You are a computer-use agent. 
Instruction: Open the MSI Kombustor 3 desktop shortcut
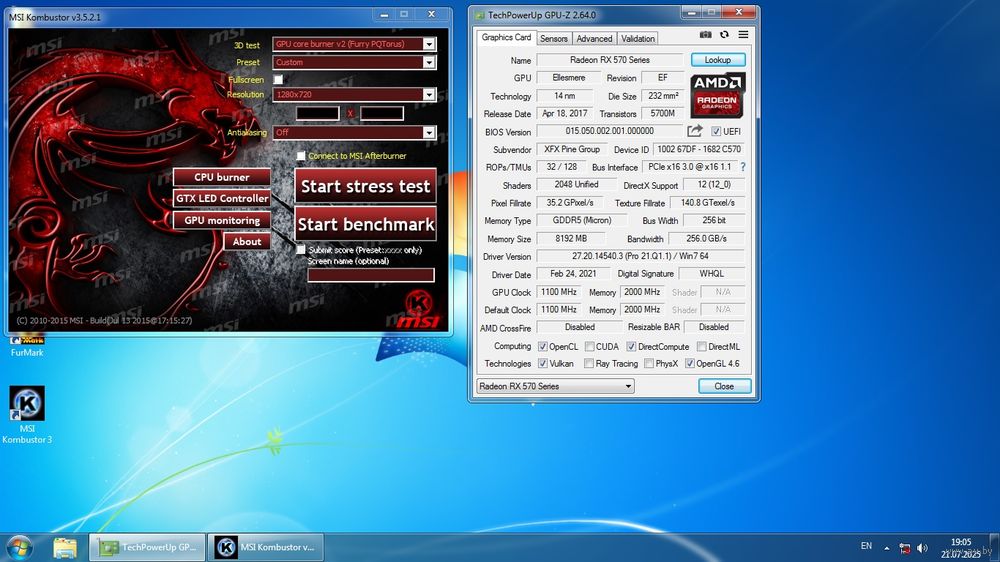point(27,415)
